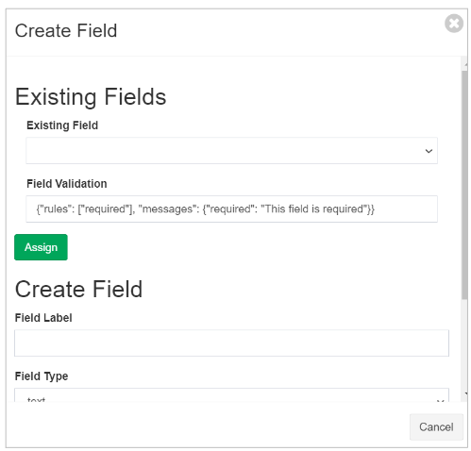Click the chevron arrow in Existing Field select
The height and width of the screenshot is (451, 471).
(429, 151)
